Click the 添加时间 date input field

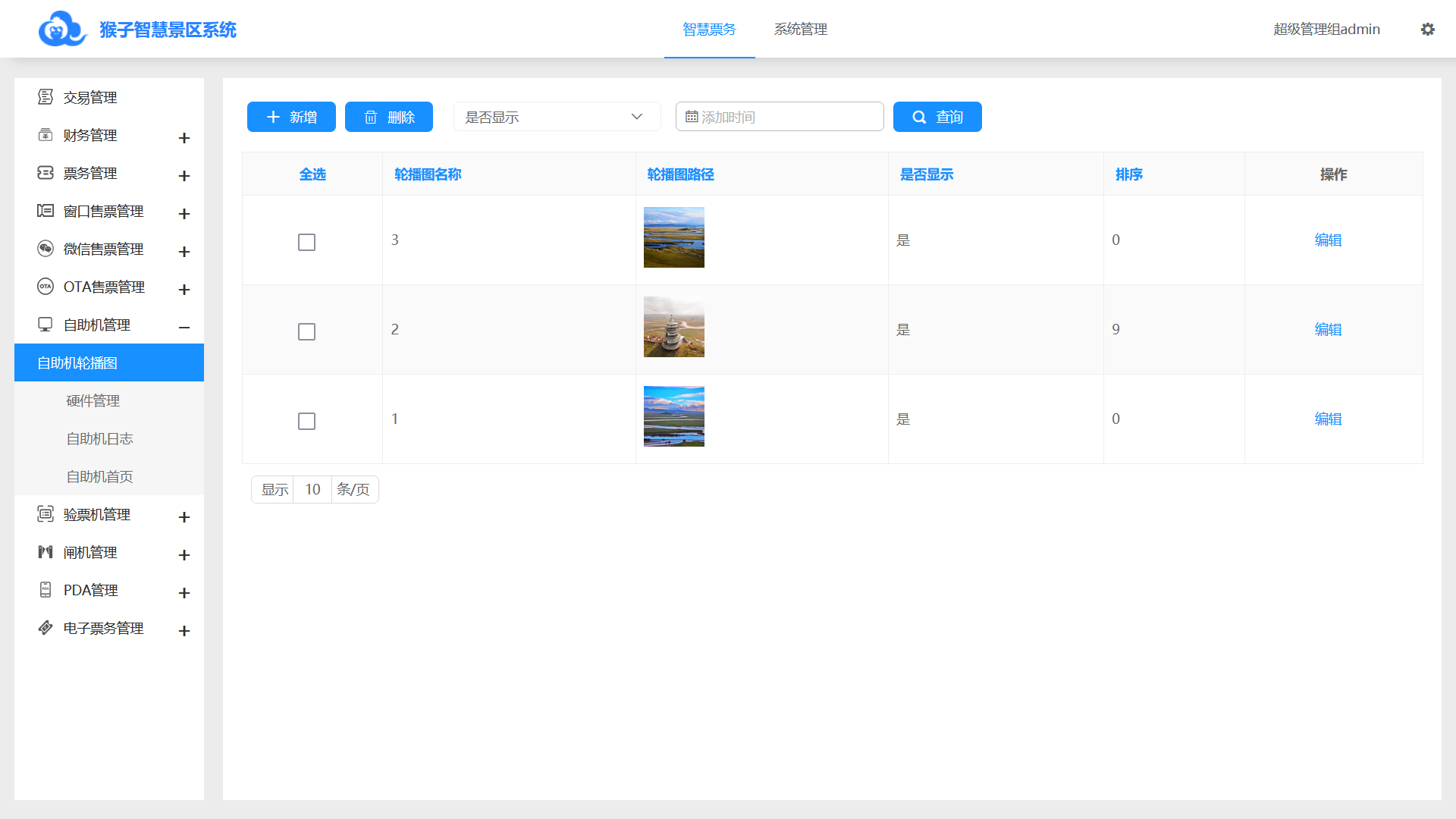[780, 117]
